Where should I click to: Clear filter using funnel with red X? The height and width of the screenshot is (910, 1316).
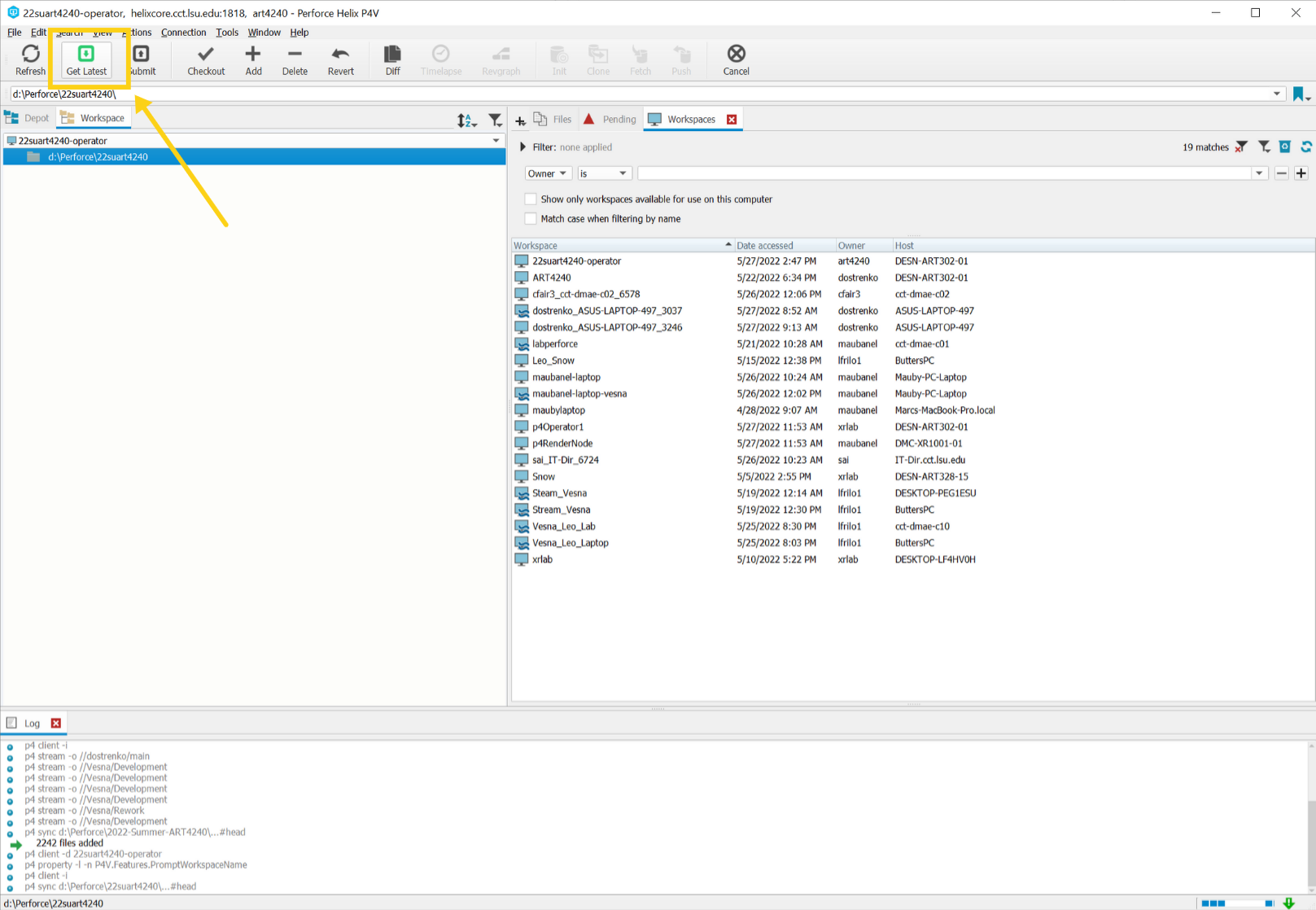coord(1240,147)
